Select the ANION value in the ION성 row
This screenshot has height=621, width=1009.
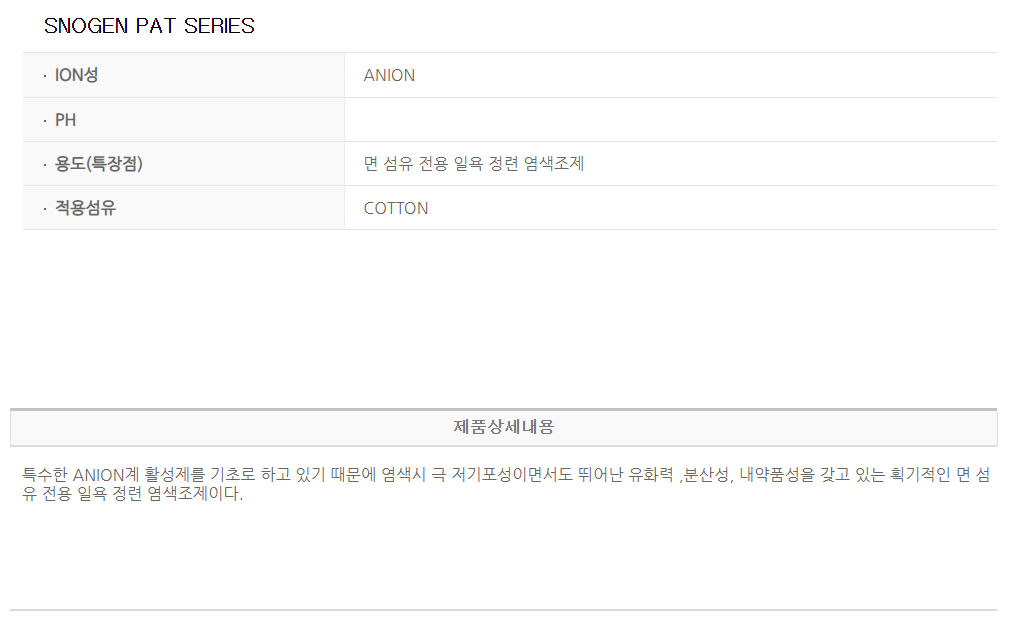[389, 75]
